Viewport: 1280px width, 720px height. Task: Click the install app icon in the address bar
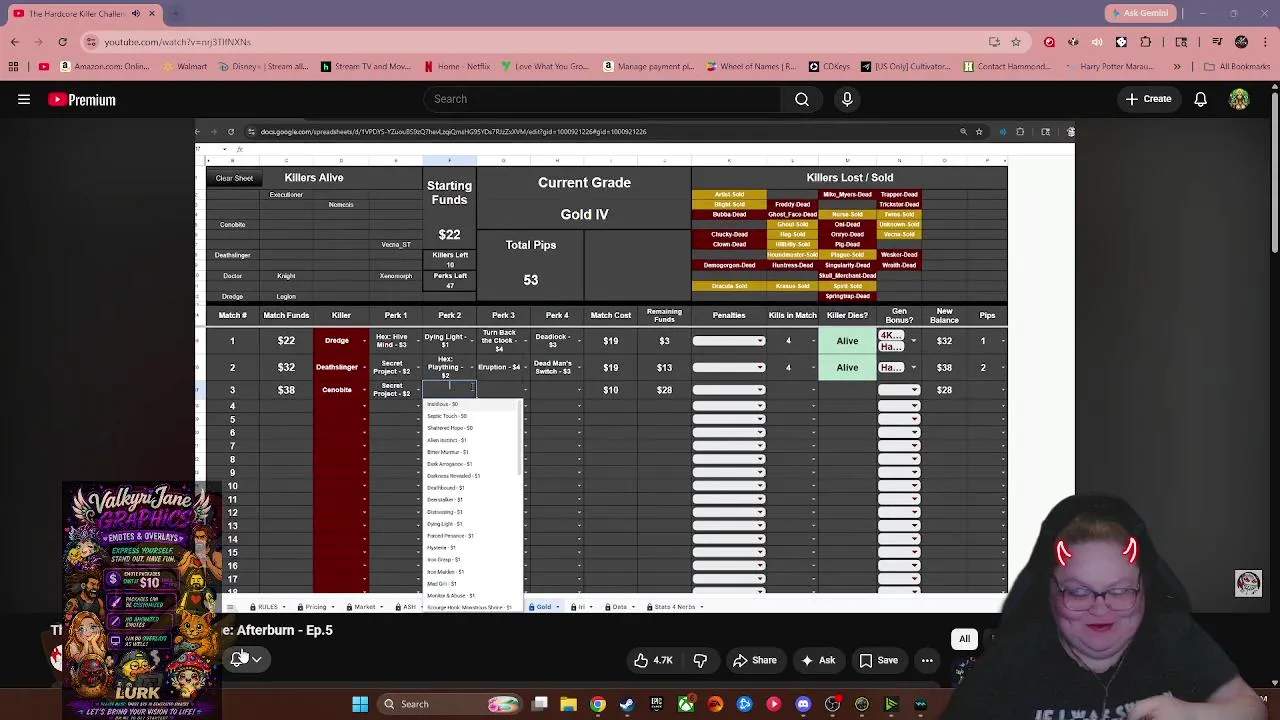[994, 42]
